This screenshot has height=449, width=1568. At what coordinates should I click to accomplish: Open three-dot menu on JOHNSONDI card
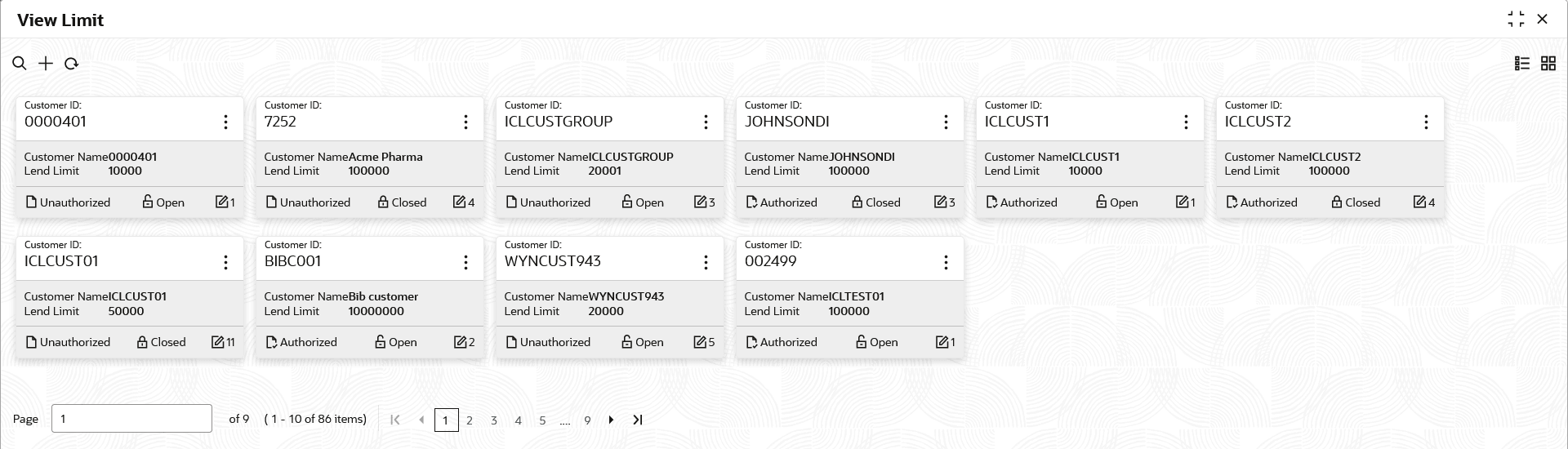946,122
